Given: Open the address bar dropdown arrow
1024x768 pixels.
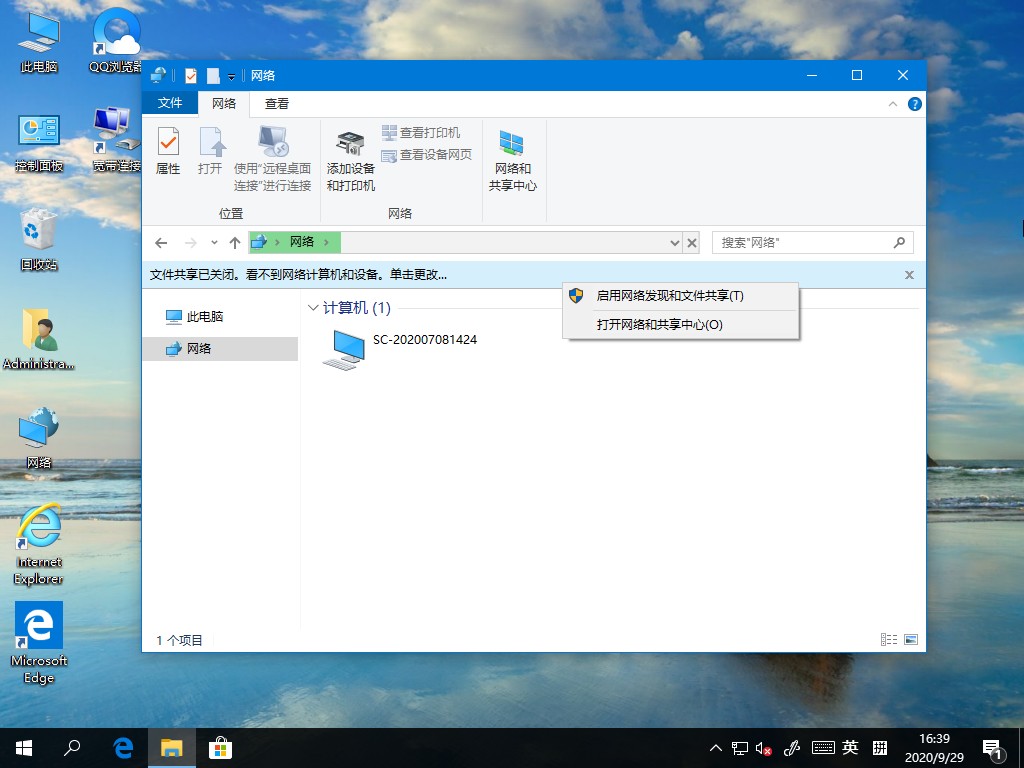Looking at the screenshot, I should click(674, 242).
